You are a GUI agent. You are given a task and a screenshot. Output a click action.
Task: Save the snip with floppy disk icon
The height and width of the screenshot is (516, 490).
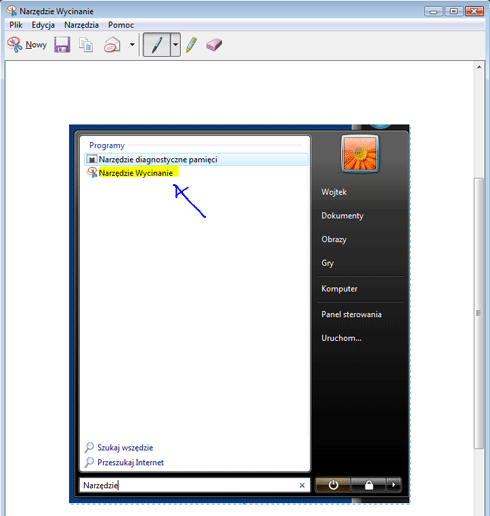[62, 45]
